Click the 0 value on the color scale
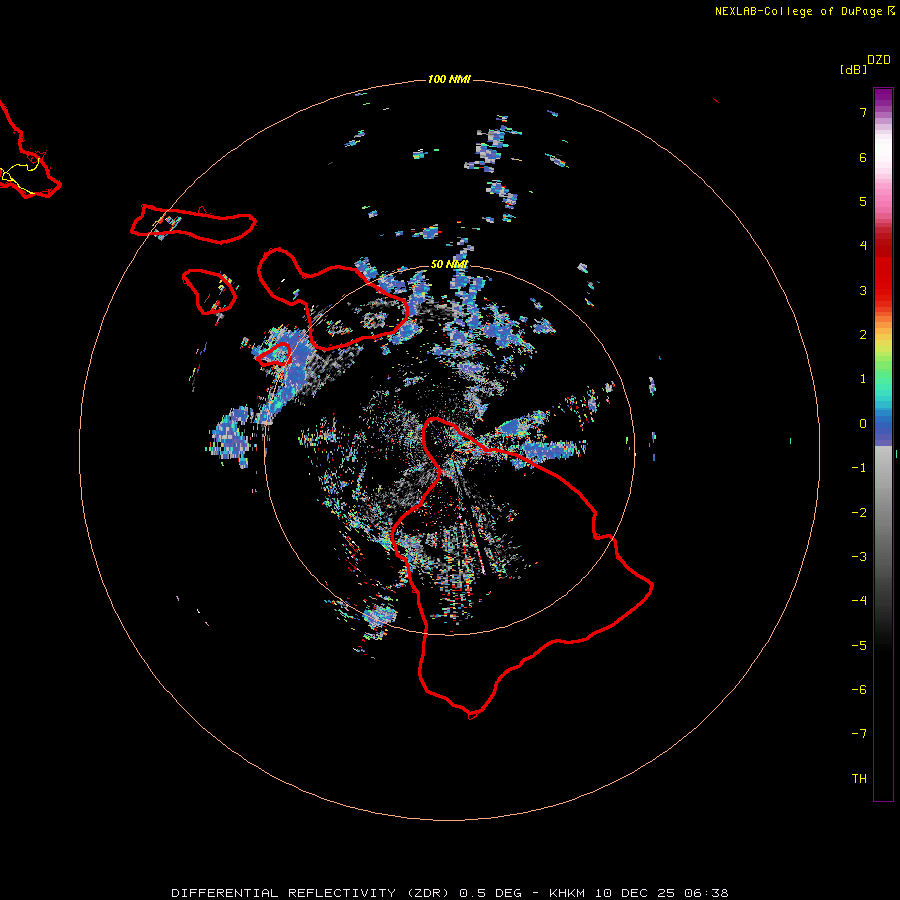The width and height of the screenshot is (900, 900). 863,424
